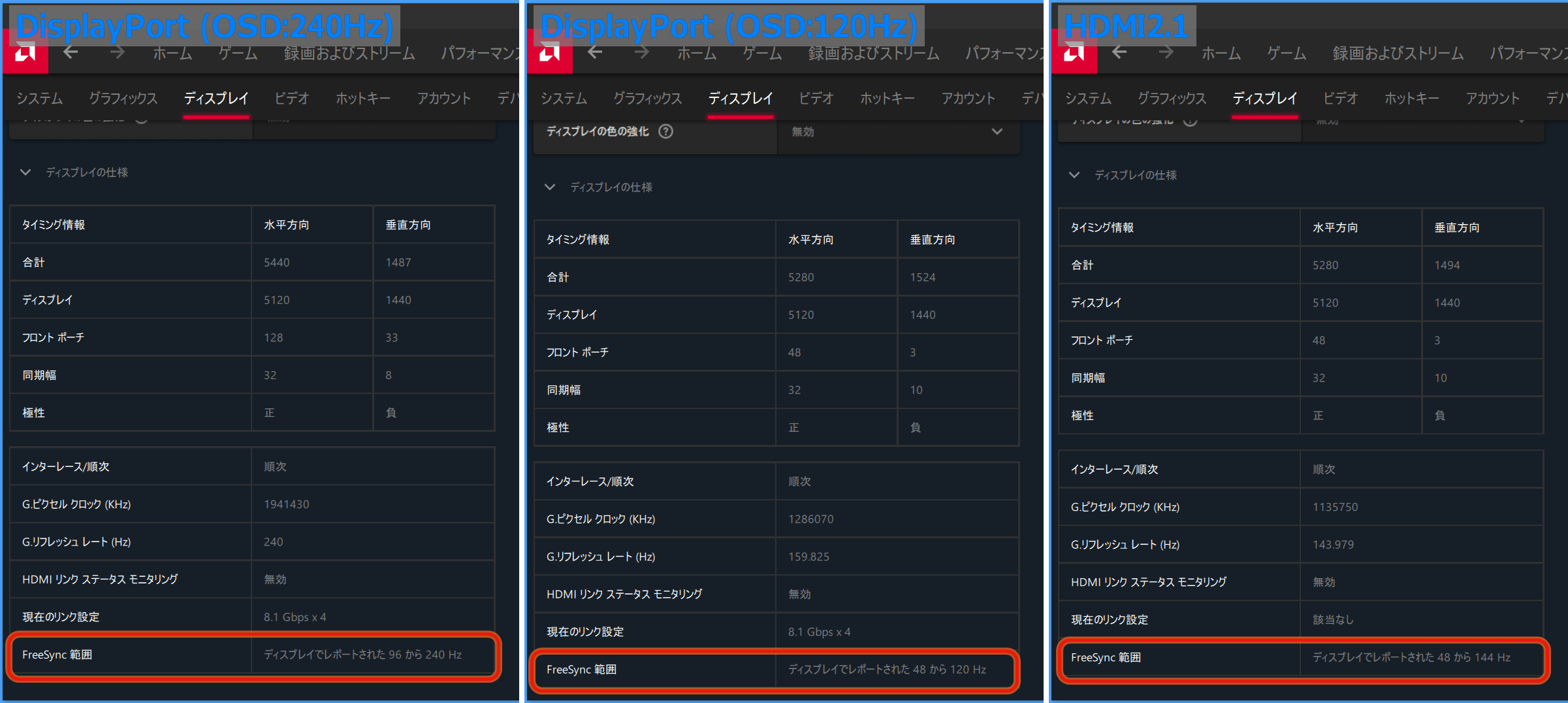1568x703 pixels.
Task: Click the link setting value 該当なし
Action: [x=1333, y=619]
